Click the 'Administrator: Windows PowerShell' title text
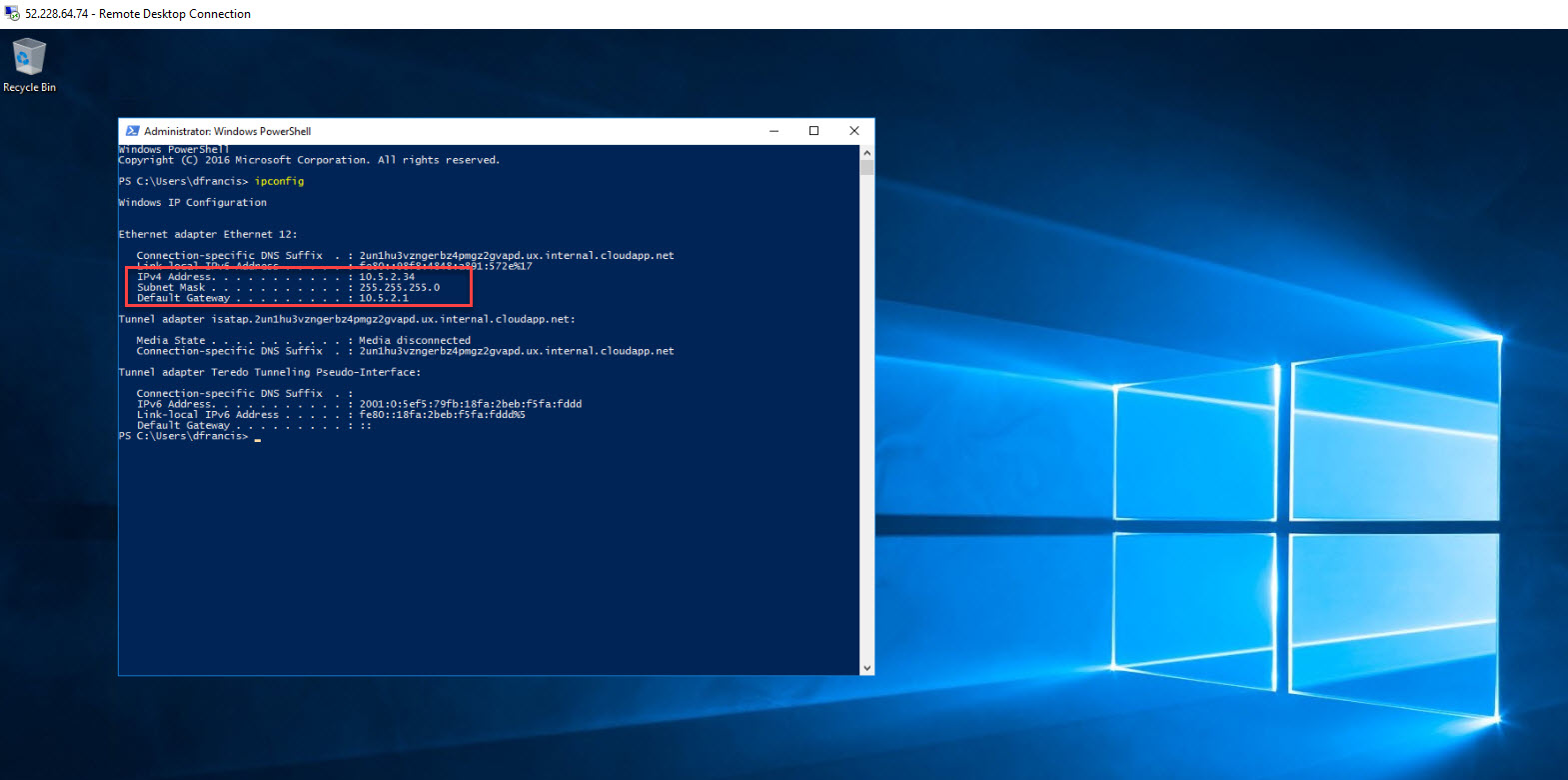 click(227, 131)
